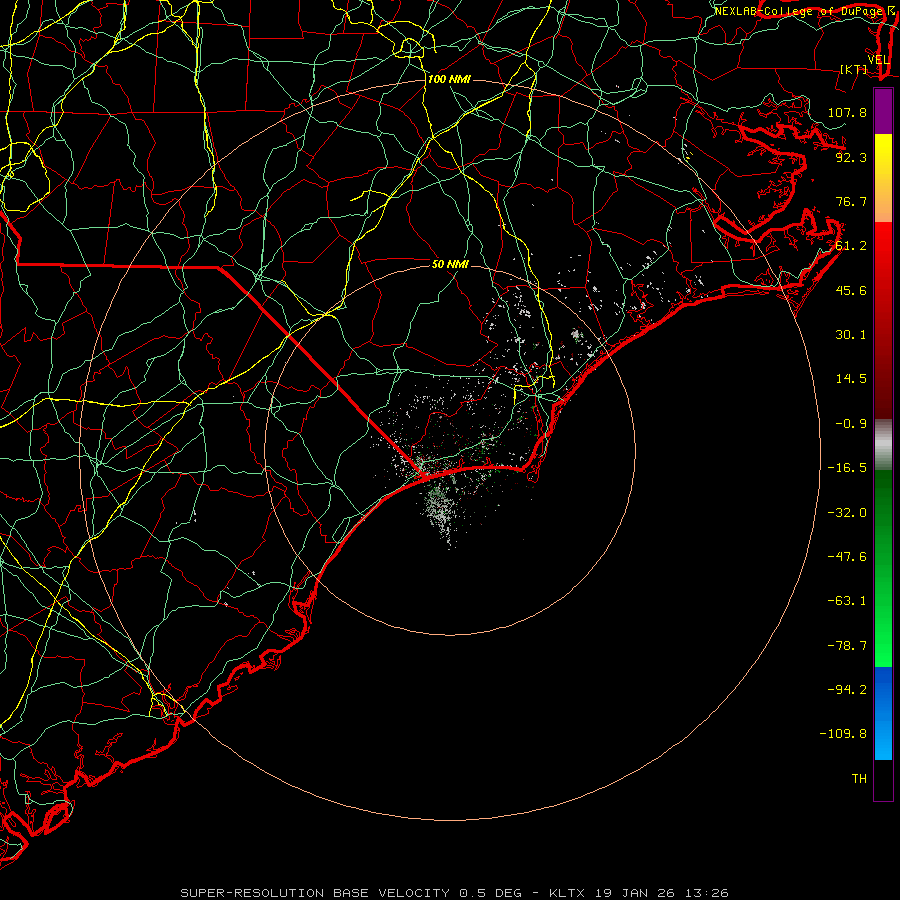Click the 100 NMI range ring label
Viewport: 900px width, 900px height.
pos(449,79)
